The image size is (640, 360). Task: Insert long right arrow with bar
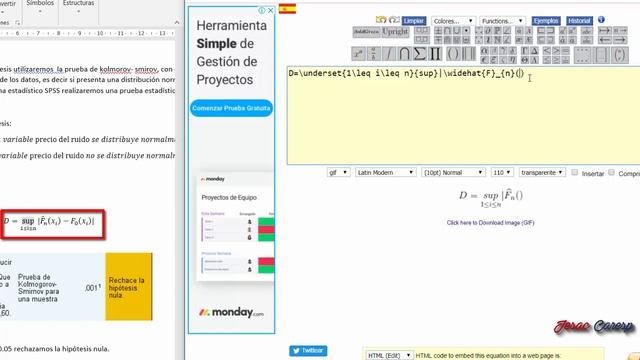(604, 31)
